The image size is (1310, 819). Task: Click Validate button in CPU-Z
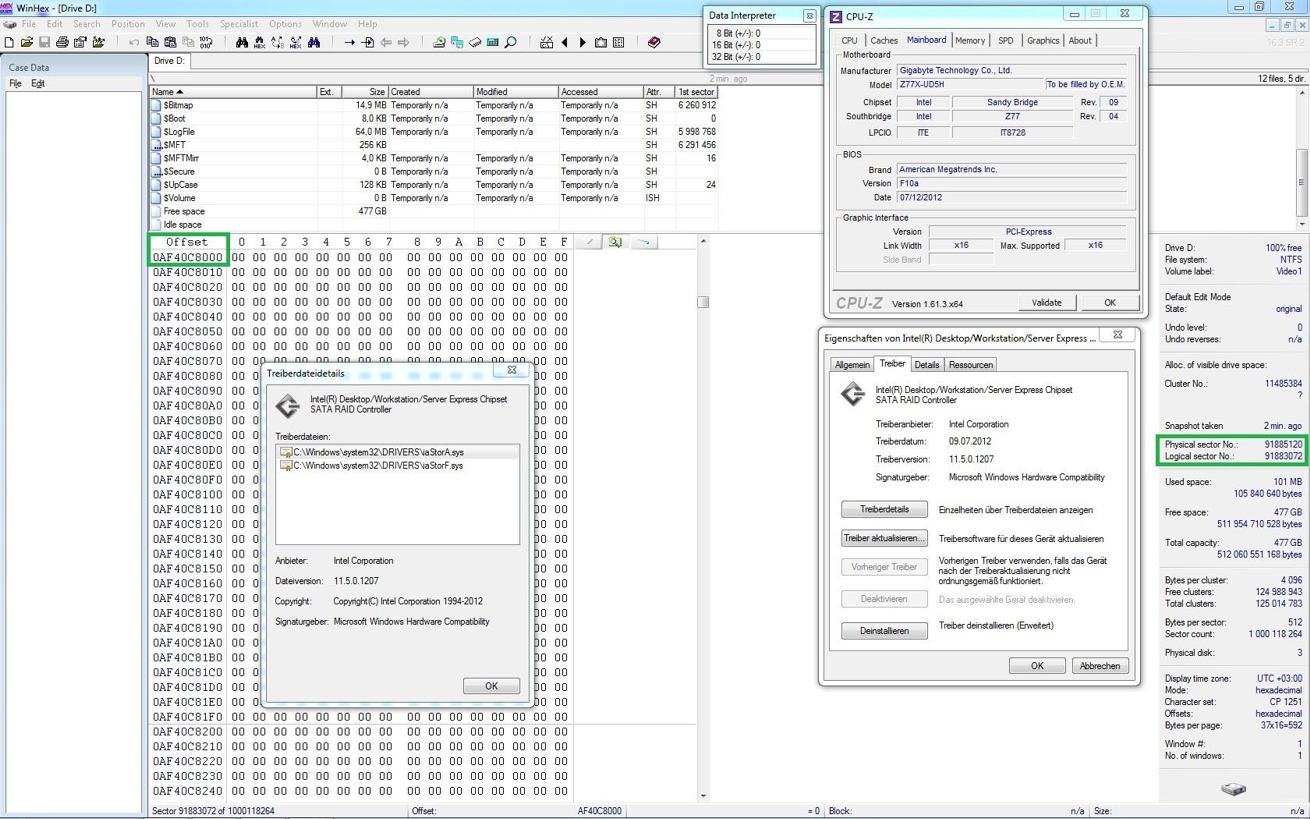click(1046, 302)
